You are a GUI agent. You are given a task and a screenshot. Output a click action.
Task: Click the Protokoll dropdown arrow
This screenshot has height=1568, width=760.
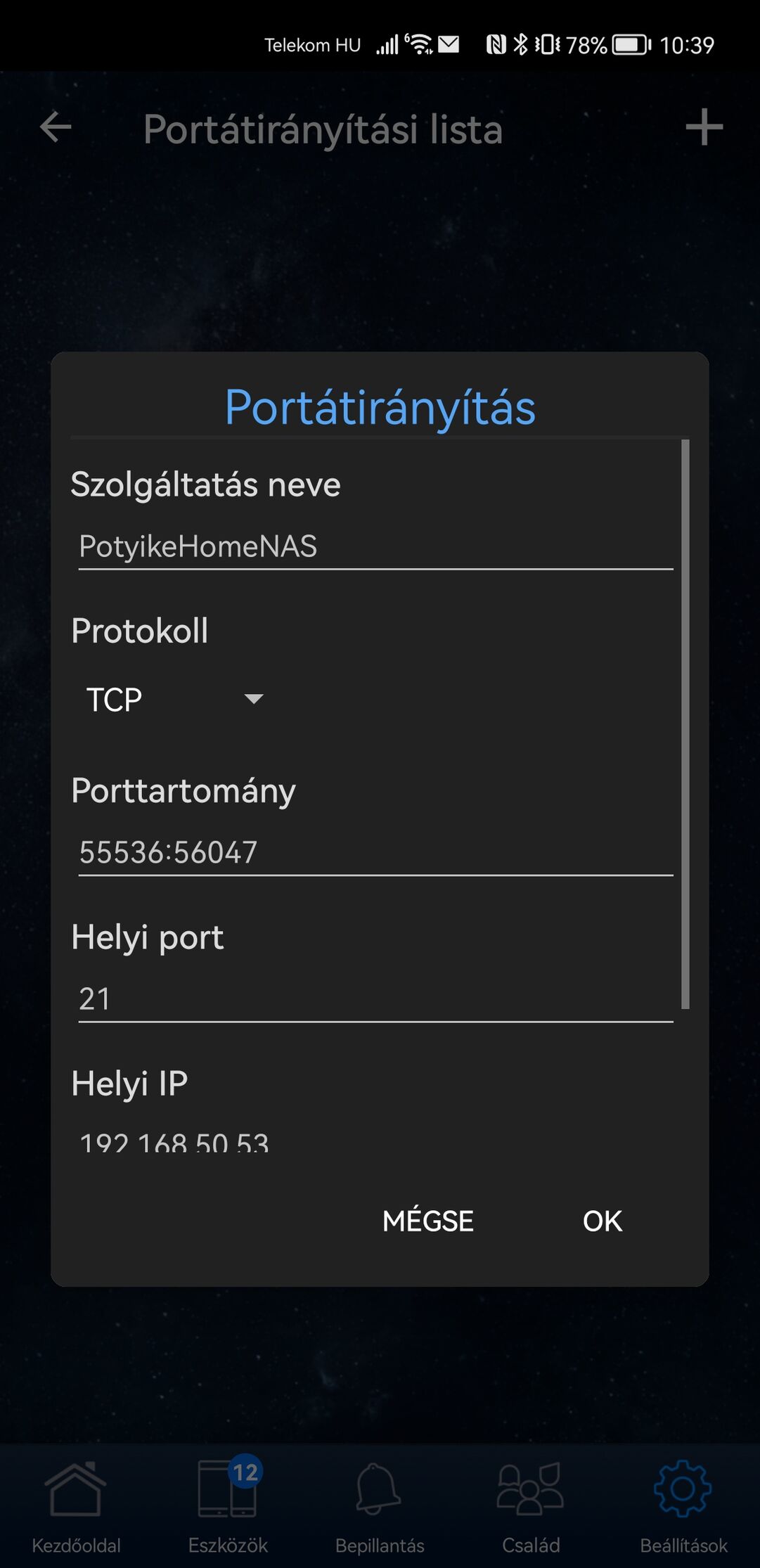pos(254,699)
